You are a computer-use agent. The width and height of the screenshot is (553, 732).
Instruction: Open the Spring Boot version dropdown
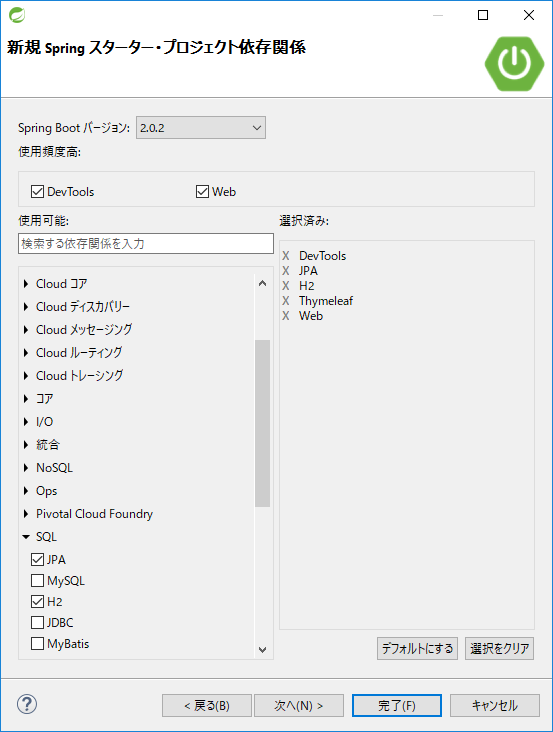[201, 128]
